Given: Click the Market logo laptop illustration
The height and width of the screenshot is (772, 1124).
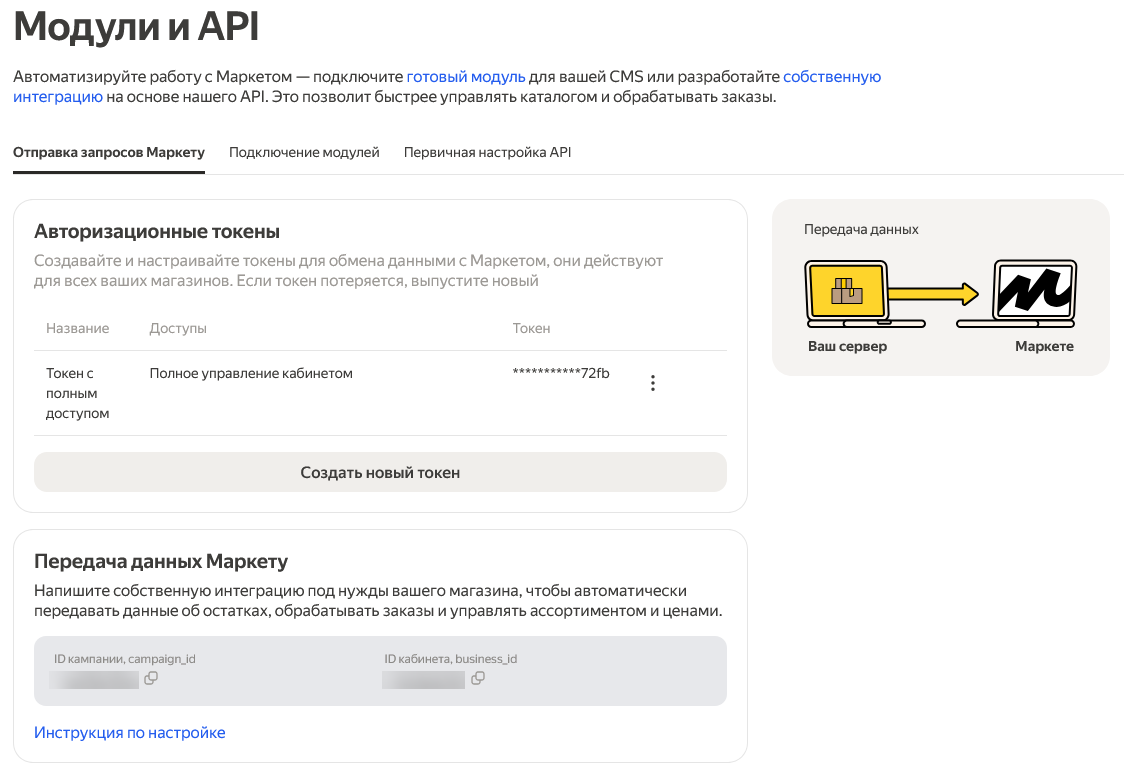Looking at the screenshot, I should pos(1033,292).
